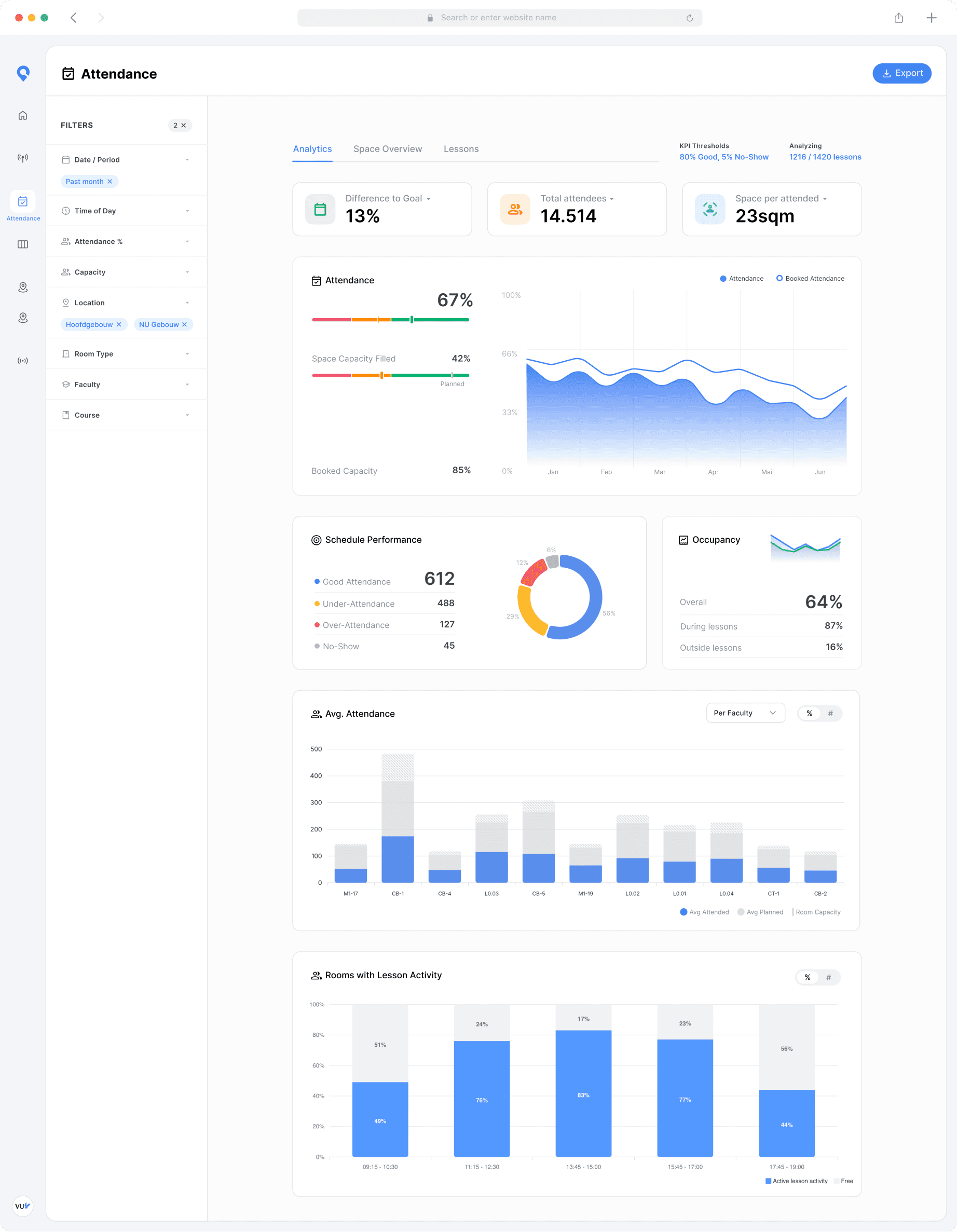Reload the page with refresh icon
The image size is (957, 1232).
click(x=690, y=18)
